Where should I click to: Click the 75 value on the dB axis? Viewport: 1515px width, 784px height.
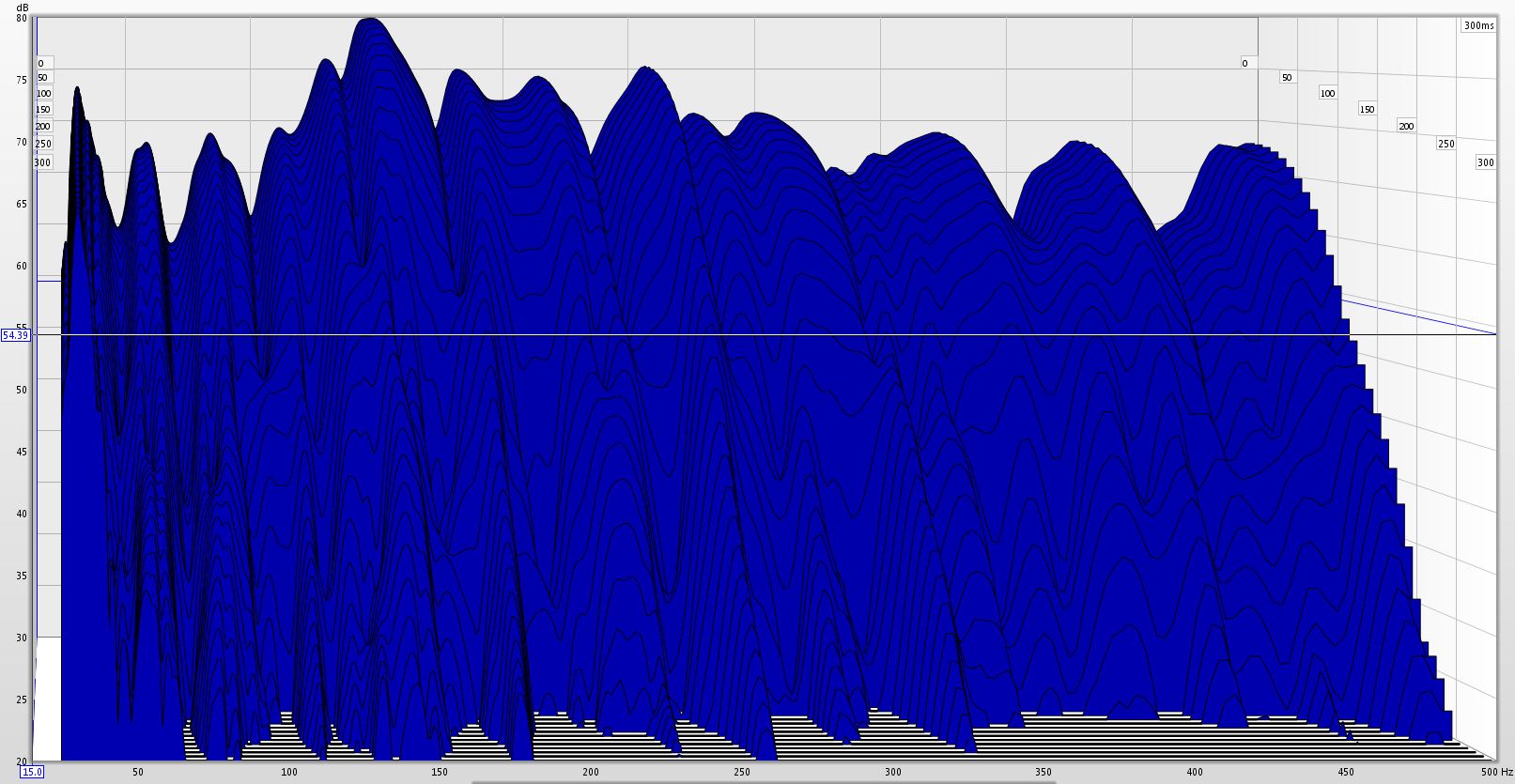tap(22, 80)
